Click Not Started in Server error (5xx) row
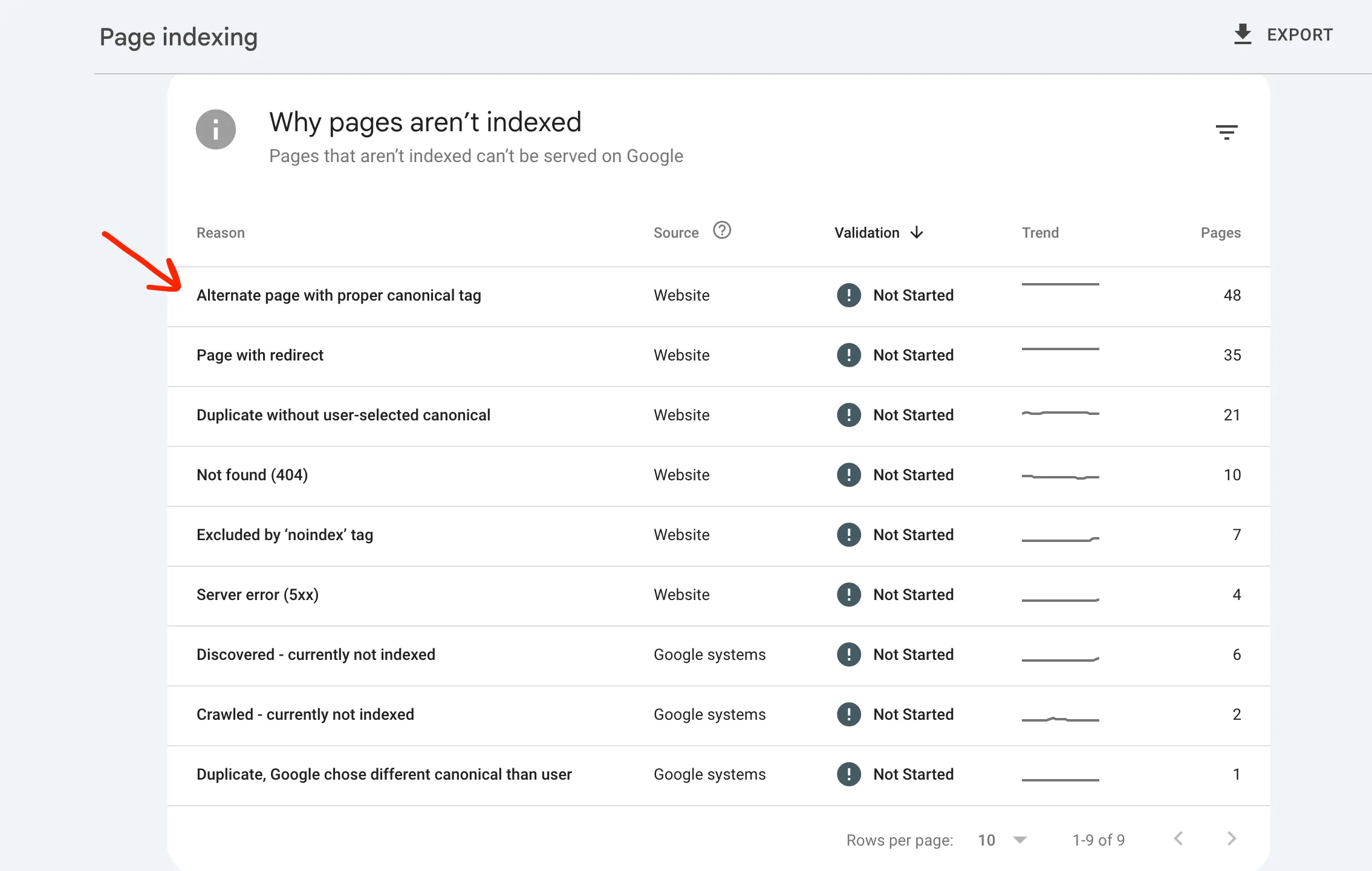The width and height of the screenshot is (1372, 871). 913,595
